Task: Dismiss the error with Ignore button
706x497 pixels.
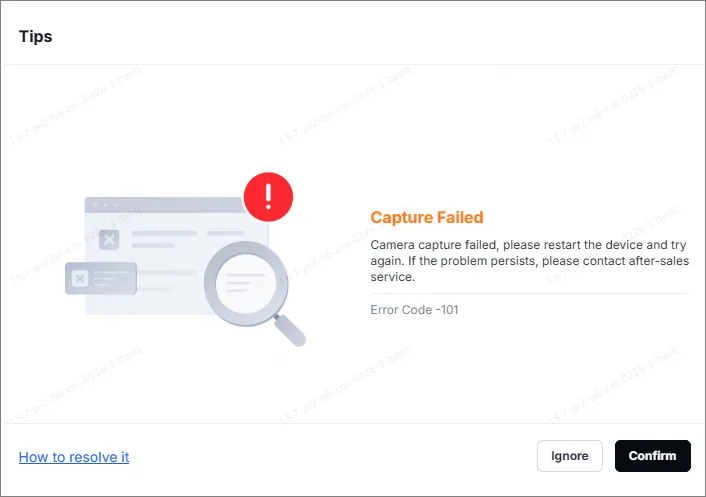Action: (x=570, y=456)
